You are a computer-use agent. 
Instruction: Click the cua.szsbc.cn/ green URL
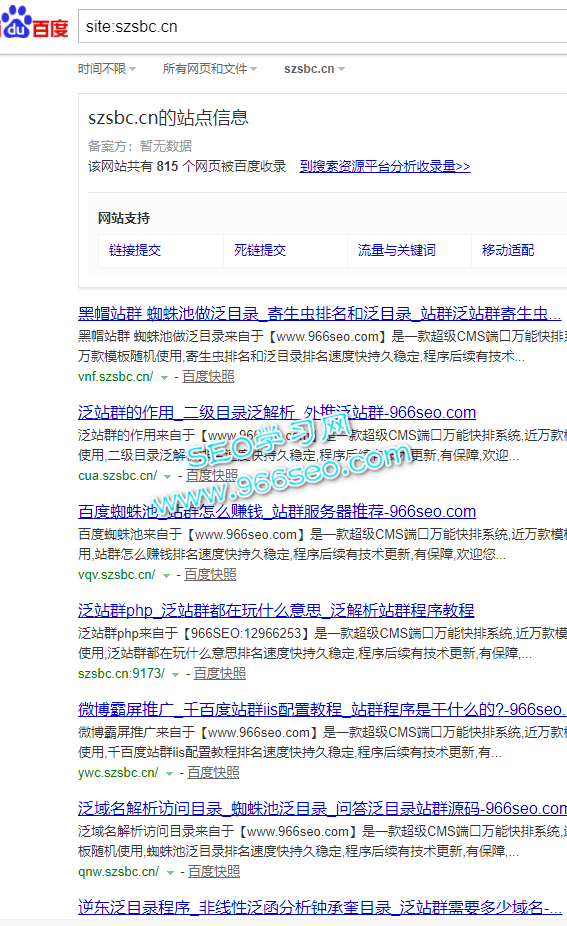pyautogui.click(x=118, y=476)
